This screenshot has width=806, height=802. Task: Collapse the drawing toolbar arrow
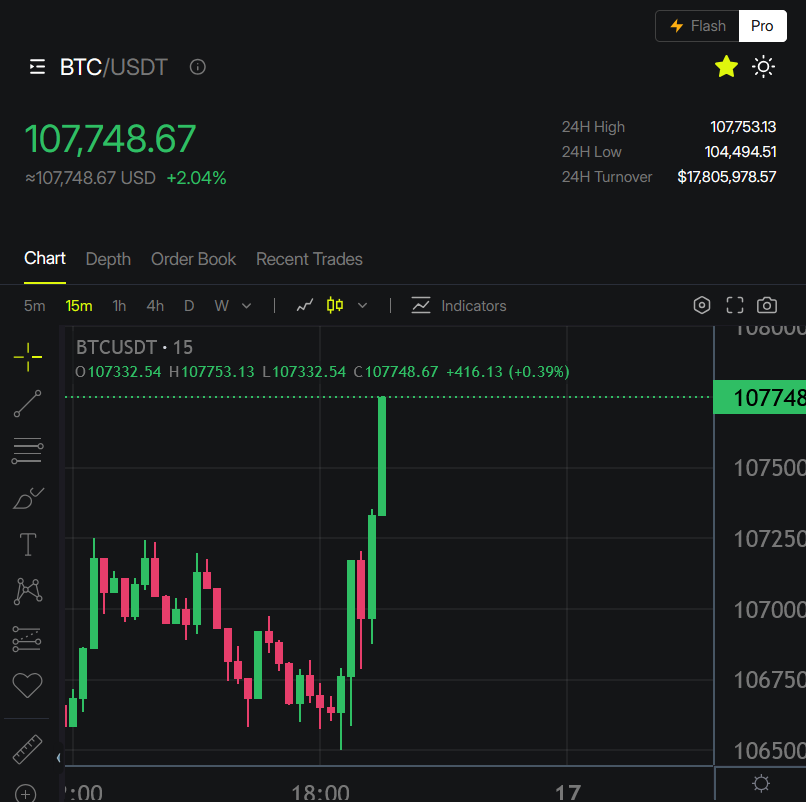(59, 757)
